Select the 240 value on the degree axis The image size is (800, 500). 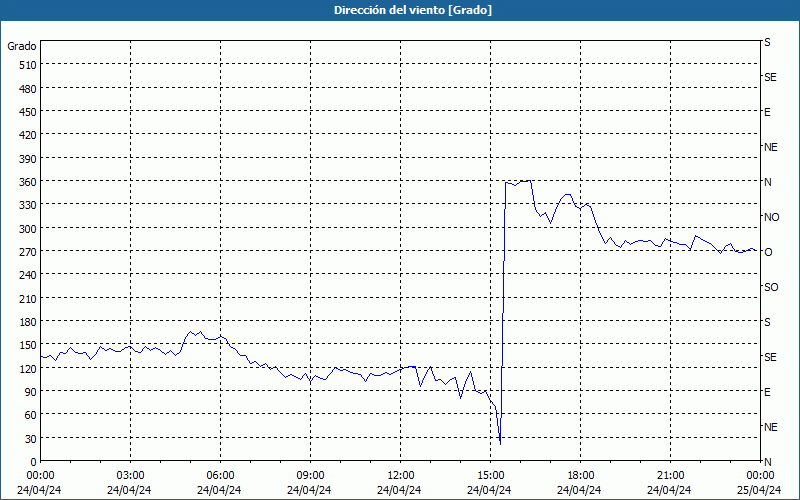[28, 275]
